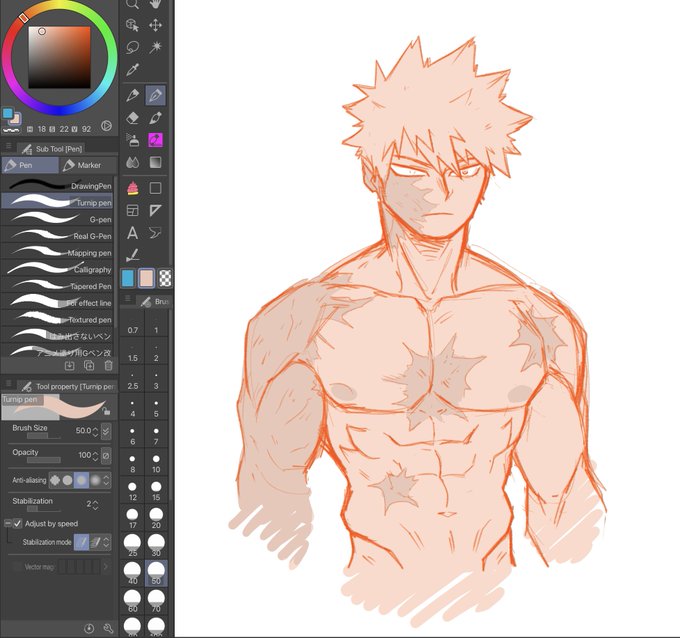Click the delete sub tool trash icon
This screenshot has height=638, width=680.
tap(108, 366)
